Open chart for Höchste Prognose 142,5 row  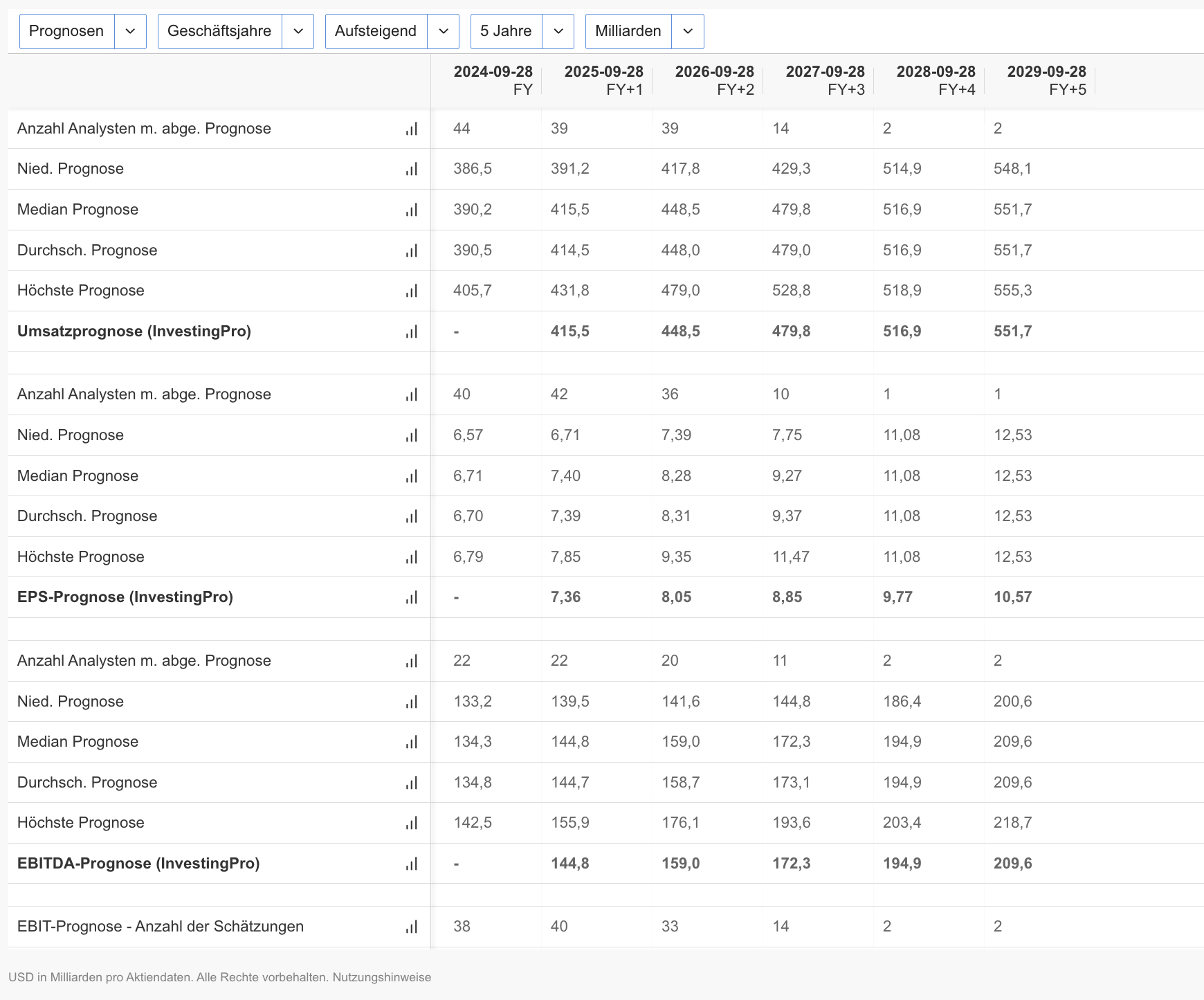pyautogui.click(x=412, y=823)
